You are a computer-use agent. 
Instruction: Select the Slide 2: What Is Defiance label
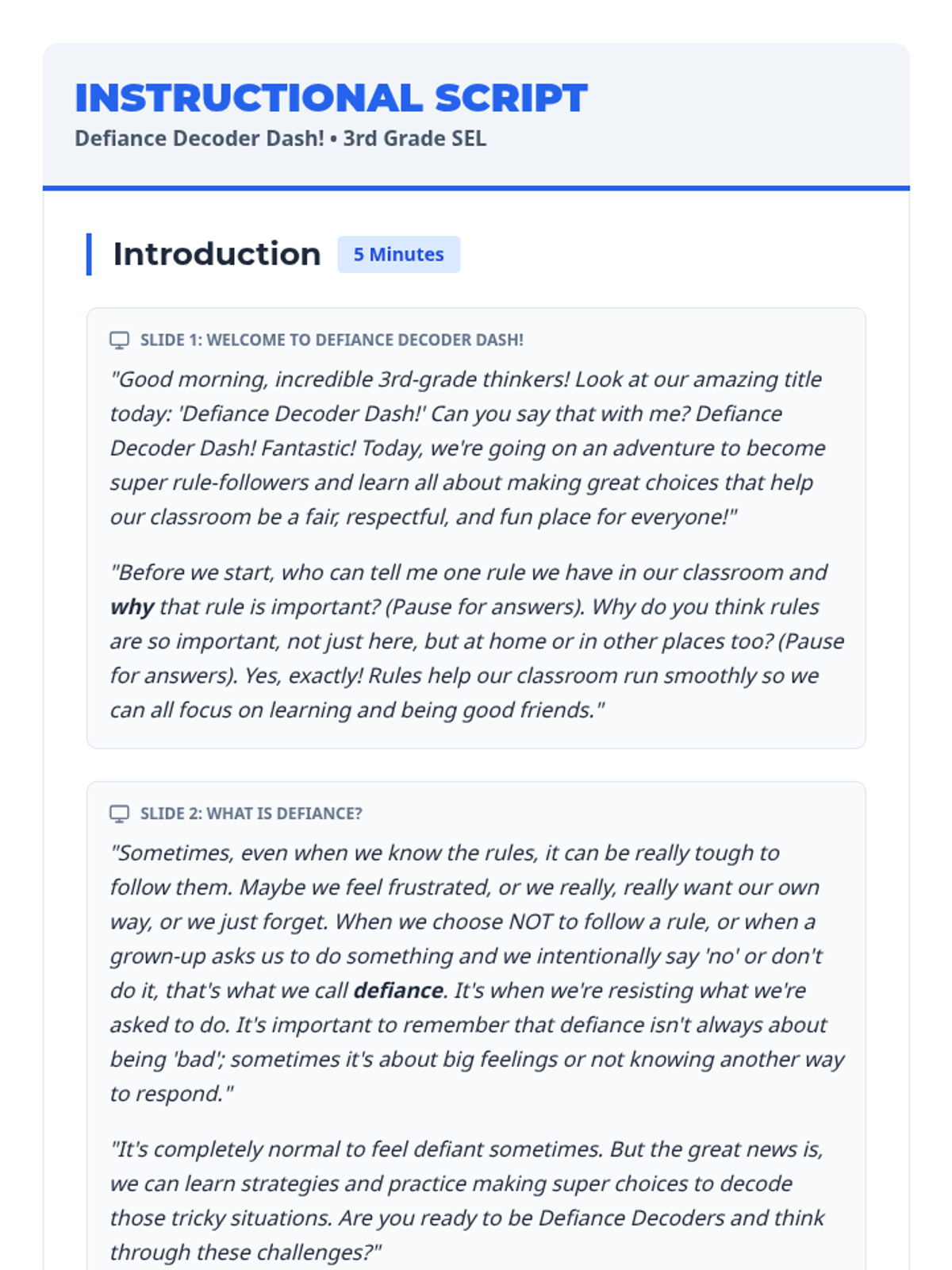(251, 814)
